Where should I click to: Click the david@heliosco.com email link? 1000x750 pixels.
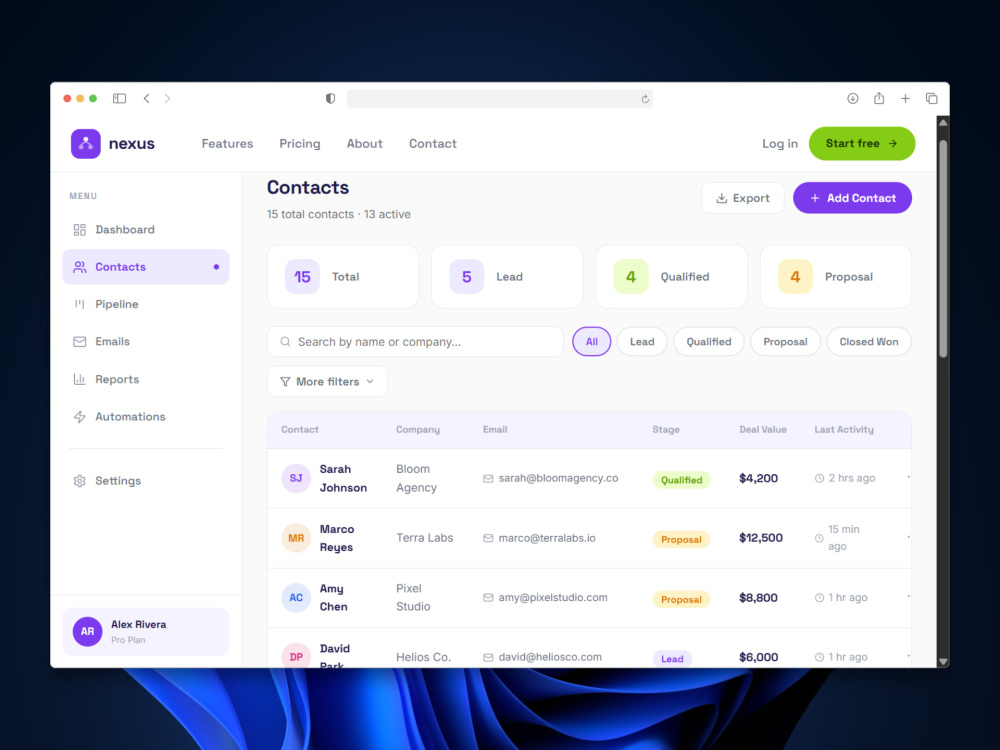550,657
